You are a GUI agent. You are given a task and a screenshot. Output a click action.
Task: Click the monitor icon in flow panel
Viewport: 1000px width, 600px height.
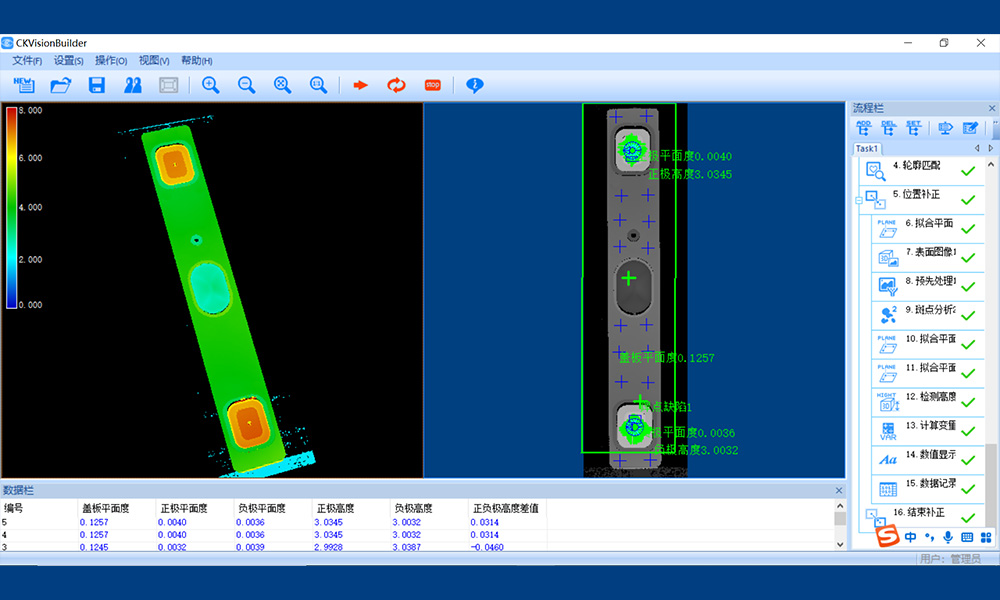pyautogui.click(x=945, y=128)
